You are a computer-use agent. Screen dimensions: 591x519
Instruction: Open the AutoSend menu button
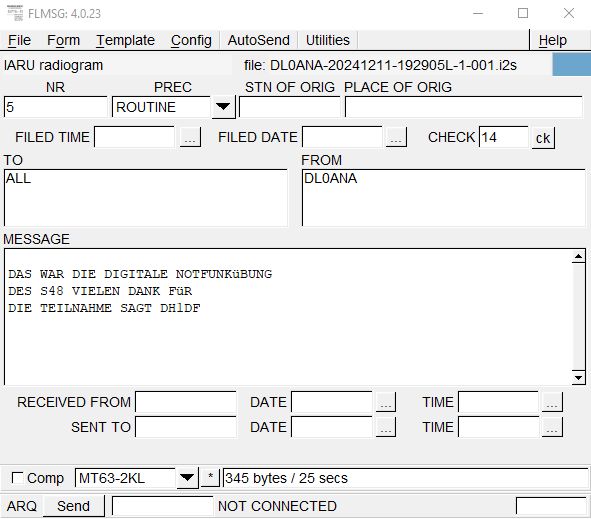[259, 40]
